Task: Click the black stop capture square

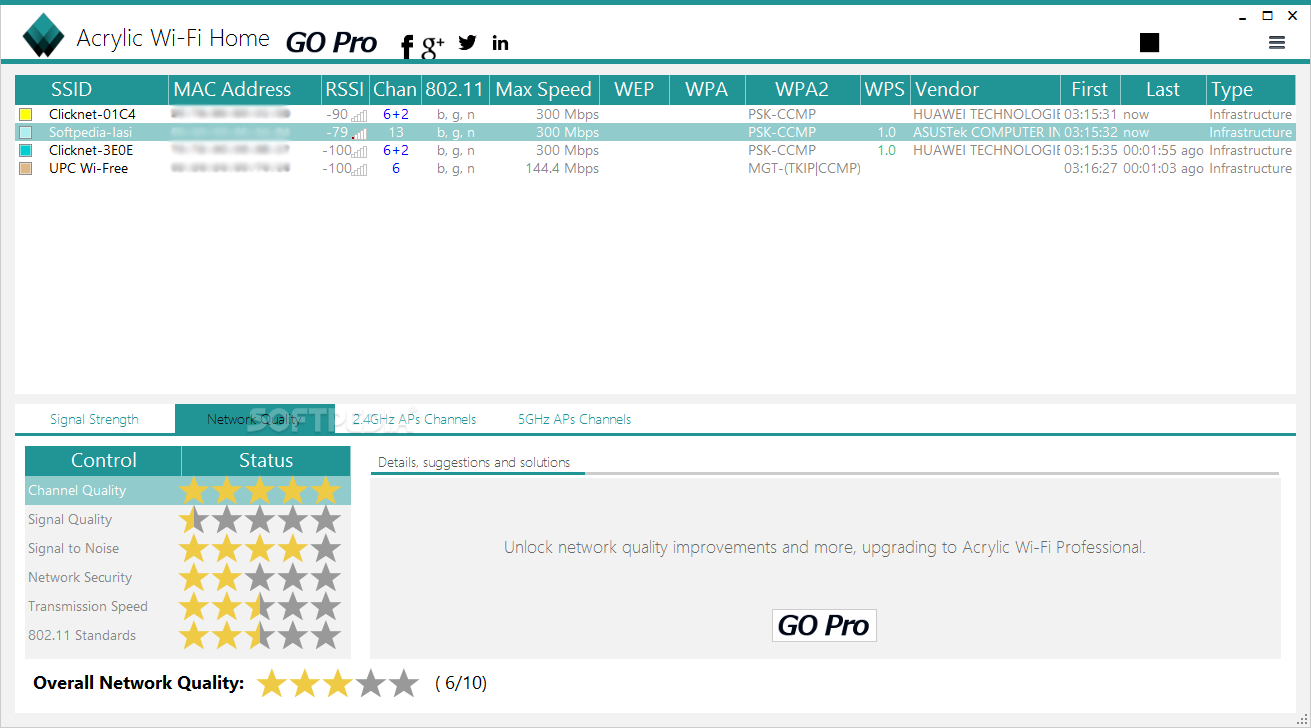Action: (1149, 42)
